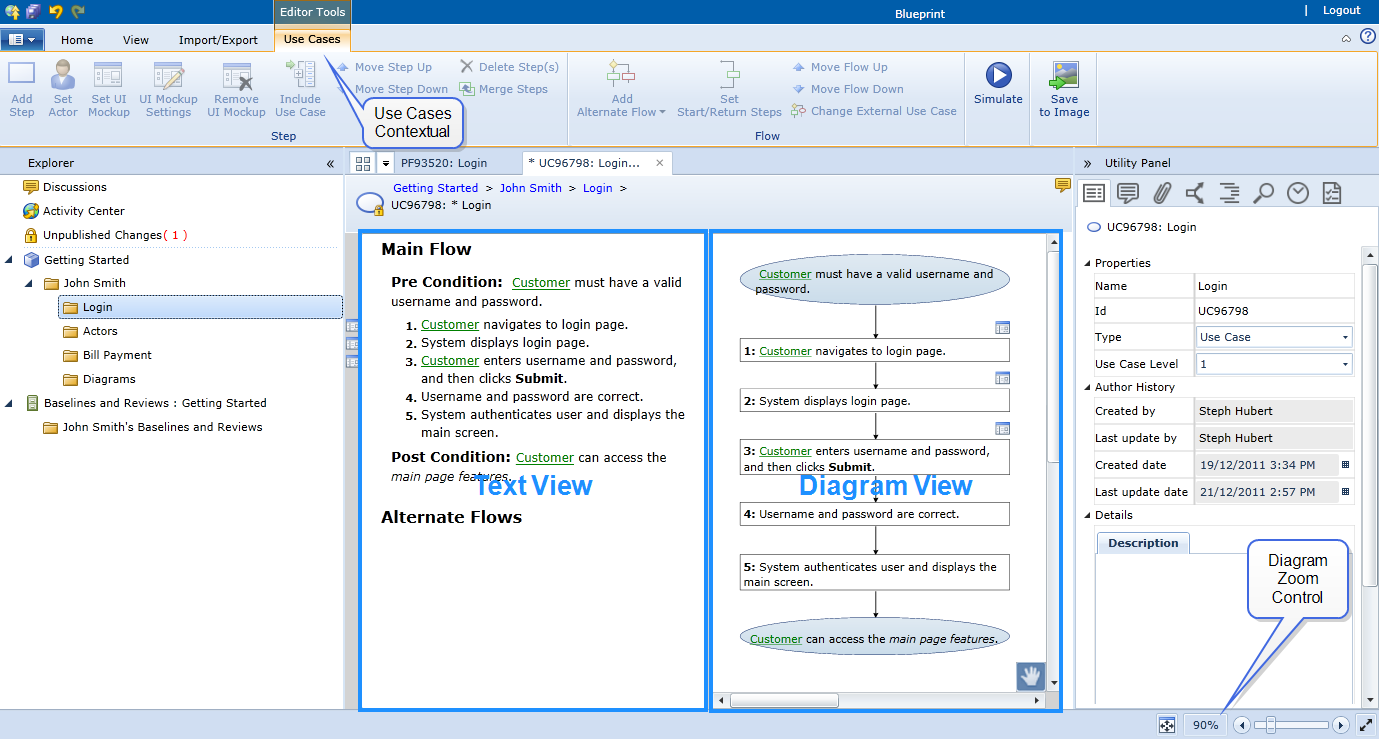Screen dimensions: 1379x739
Task: Select the properties tab icon in Utility Panel
Action: pyautogui.click(x=1094, y=193)
